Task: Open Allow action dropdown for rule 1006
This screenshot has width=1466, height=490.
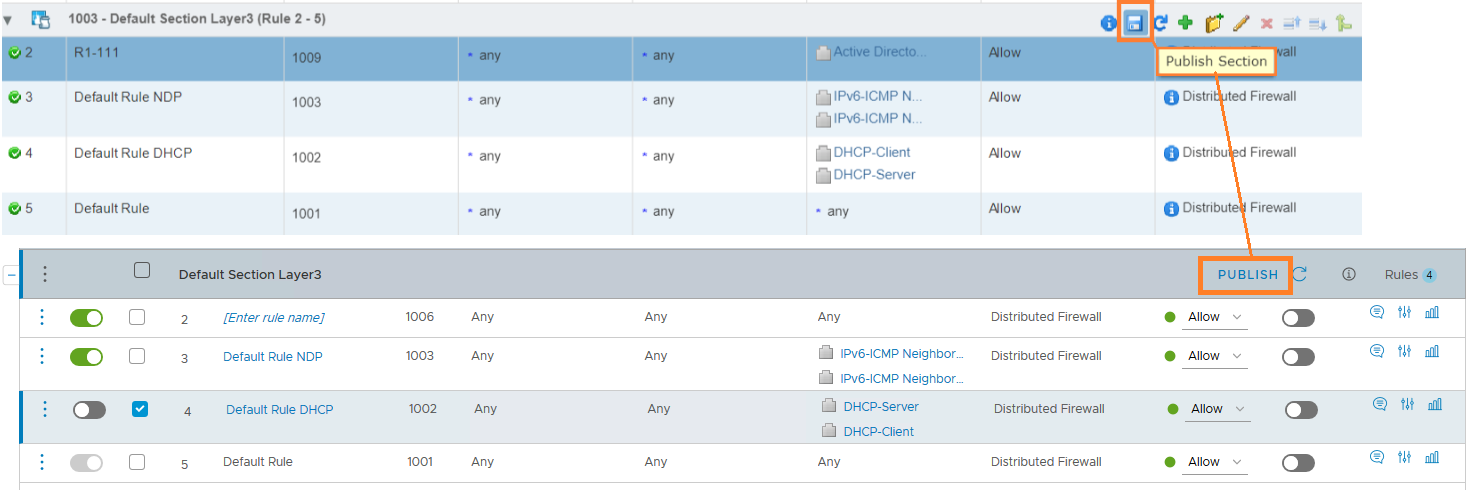Action: pos(1215,317)
